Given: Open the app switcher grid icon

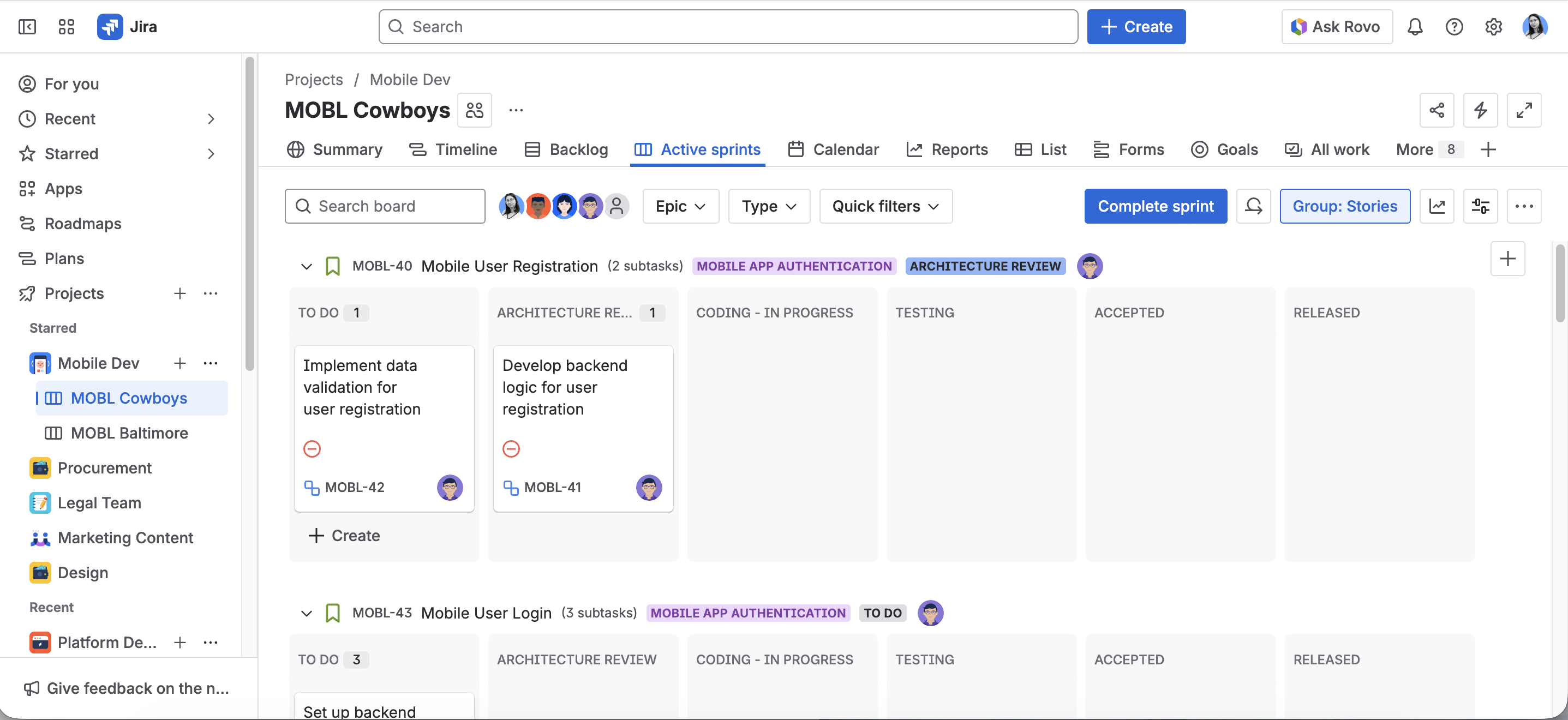Looking at the screenshot, I should (x=65, y=27).
